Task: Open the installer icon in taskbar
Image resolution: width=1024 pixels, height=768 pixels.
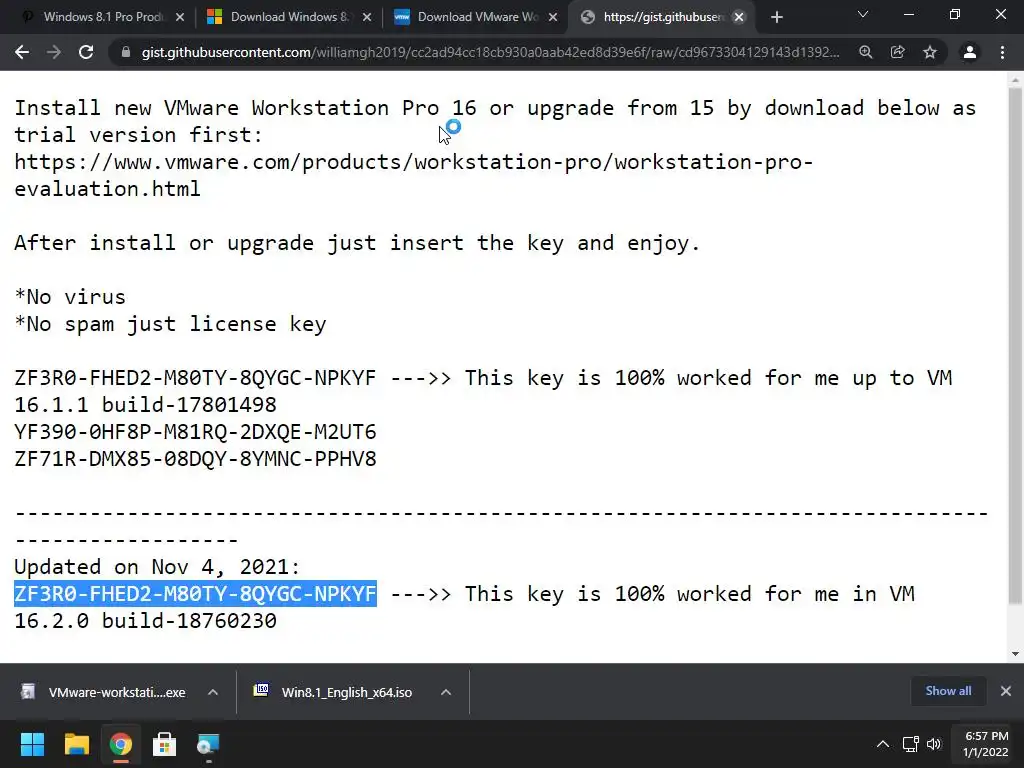Action: pos(209,744)
